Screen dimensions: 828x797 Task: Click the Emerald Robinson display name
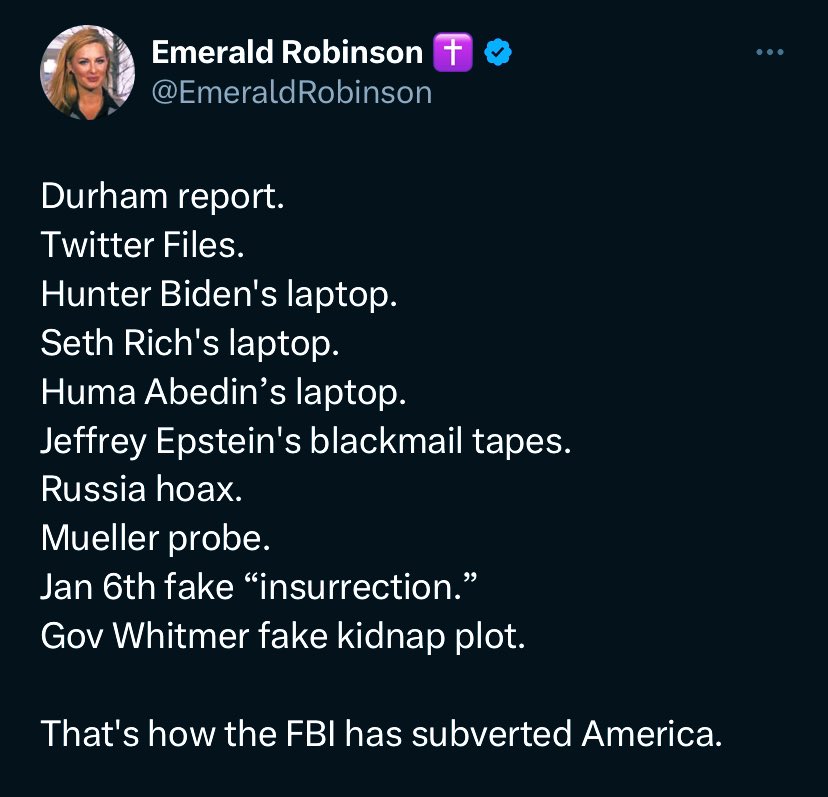[287, 53]
